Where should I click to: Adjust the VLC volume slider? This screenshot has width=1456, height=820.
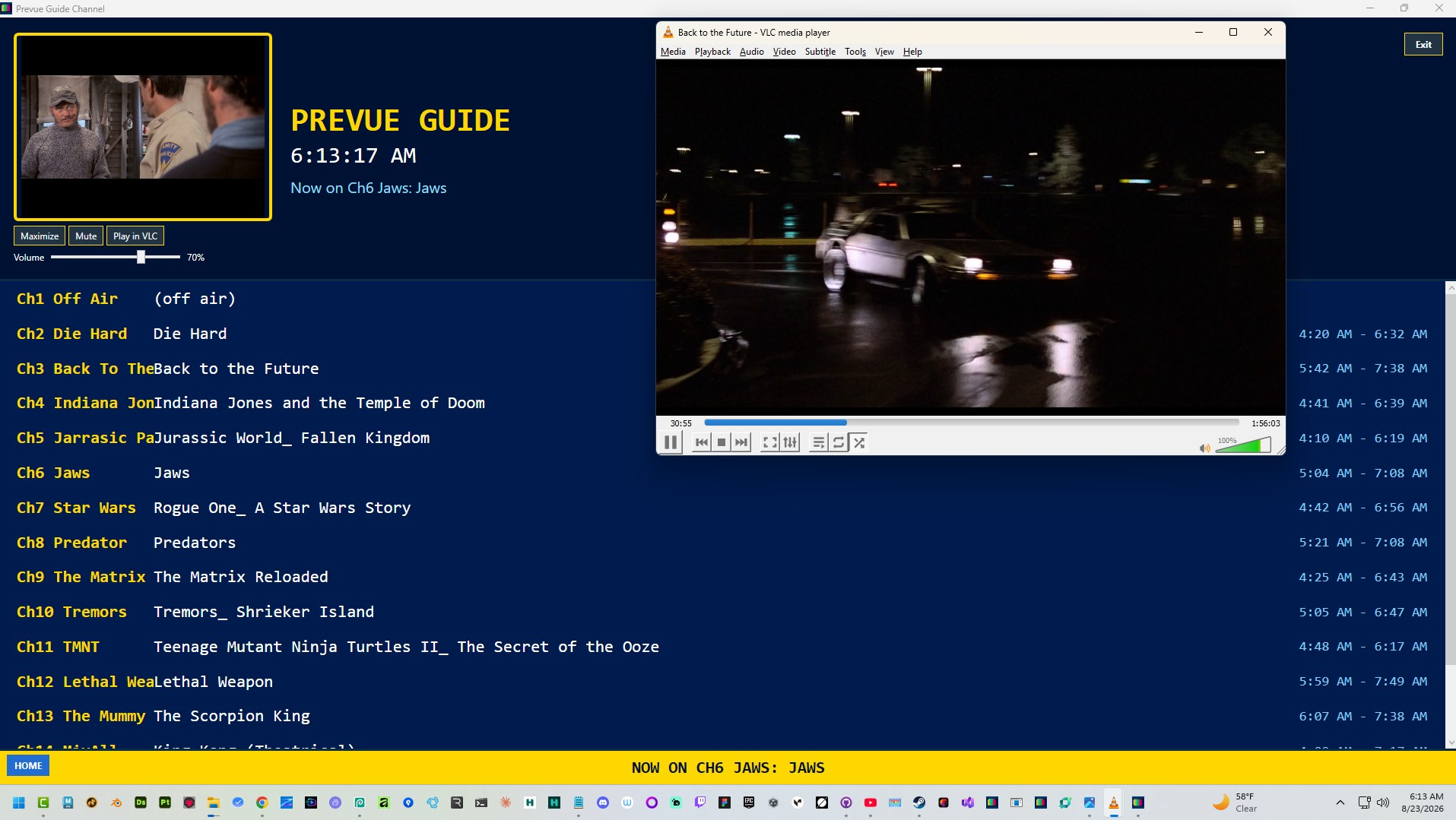1242,446
